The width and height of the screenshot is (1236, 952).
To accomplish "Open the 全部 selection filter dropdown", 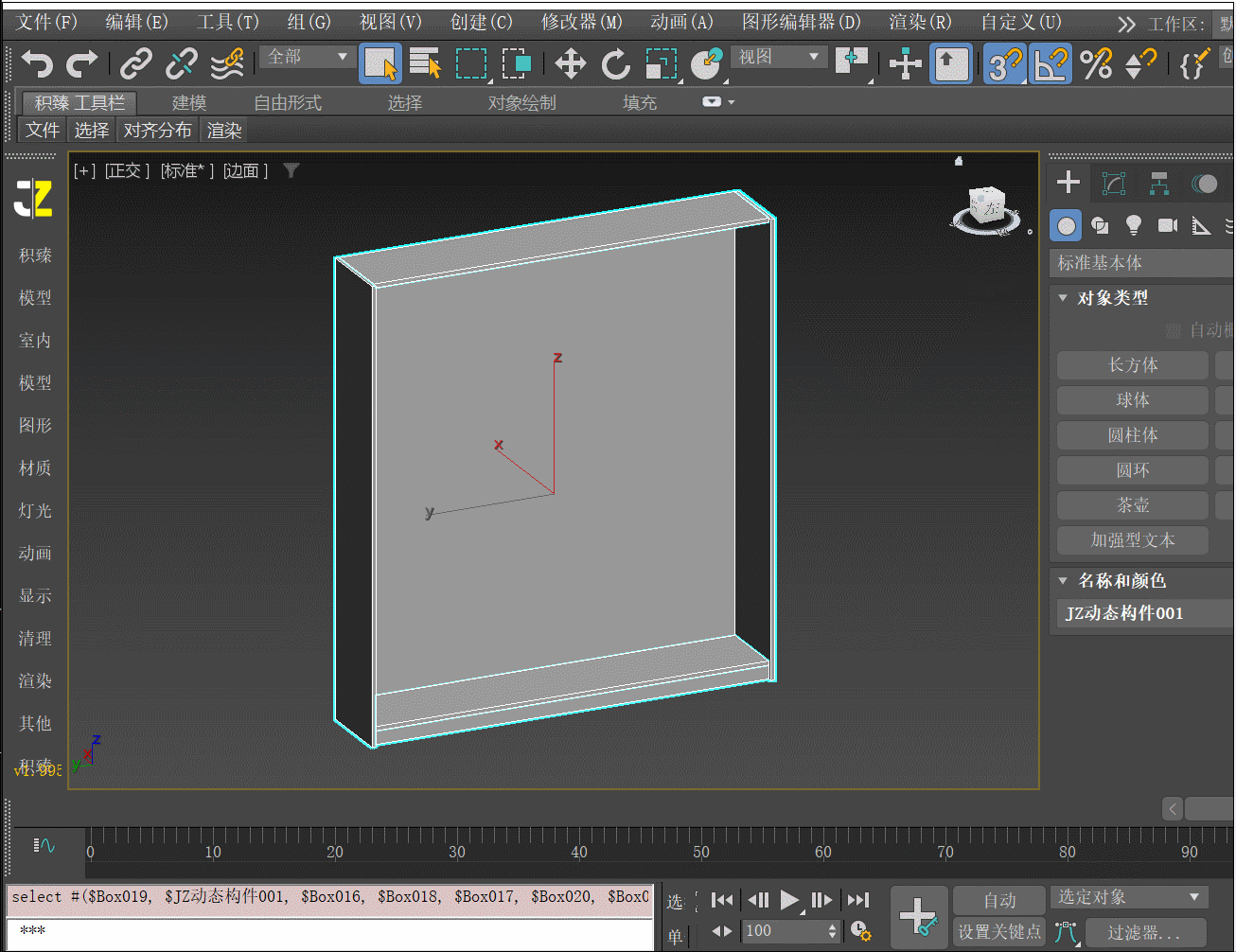I will point(308,57).
